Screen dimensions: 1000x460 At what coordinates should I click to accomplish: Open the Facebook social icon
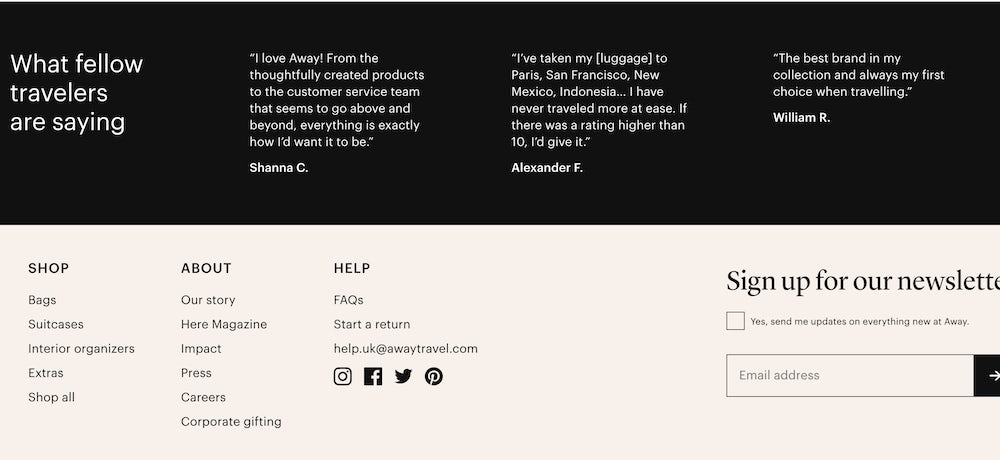coord(373,376)
